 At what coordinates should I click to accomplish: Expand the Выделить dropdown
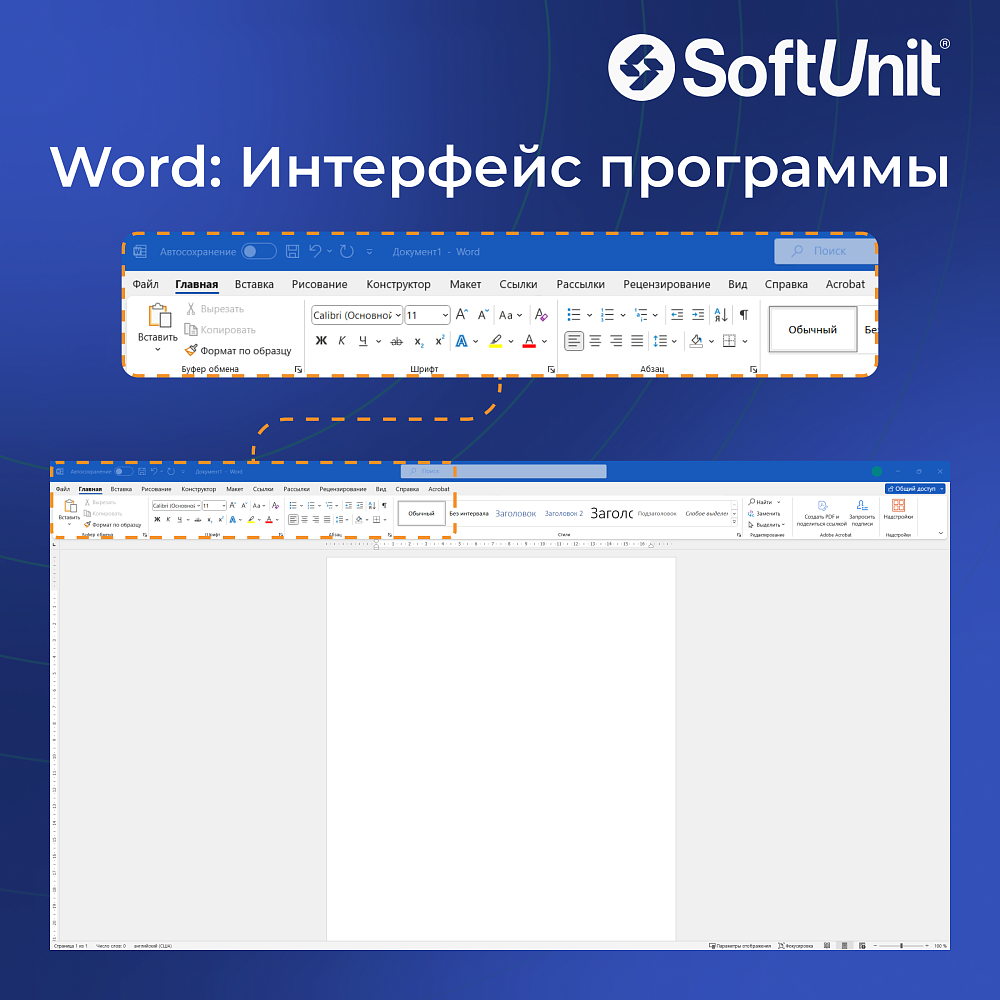pos(783,525)
